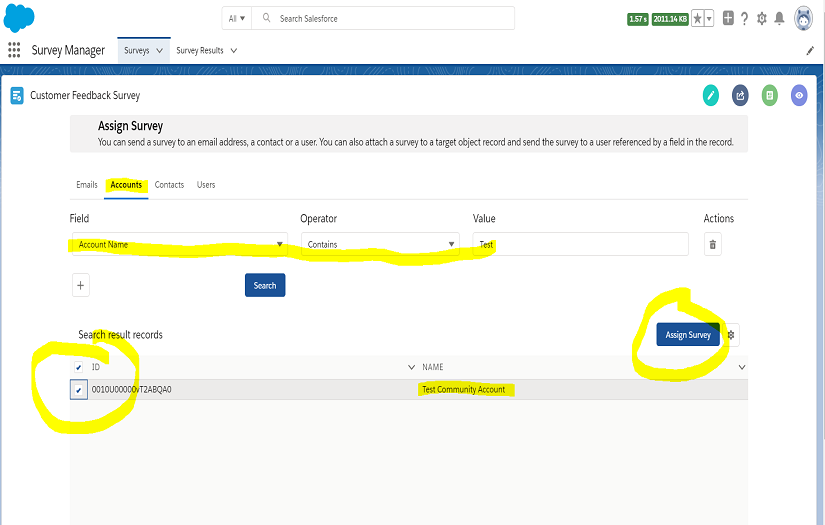This screenshot has height=525, width=825.
Task: Click the Test Community Account name cell
Action: click(x=464, y=389)
